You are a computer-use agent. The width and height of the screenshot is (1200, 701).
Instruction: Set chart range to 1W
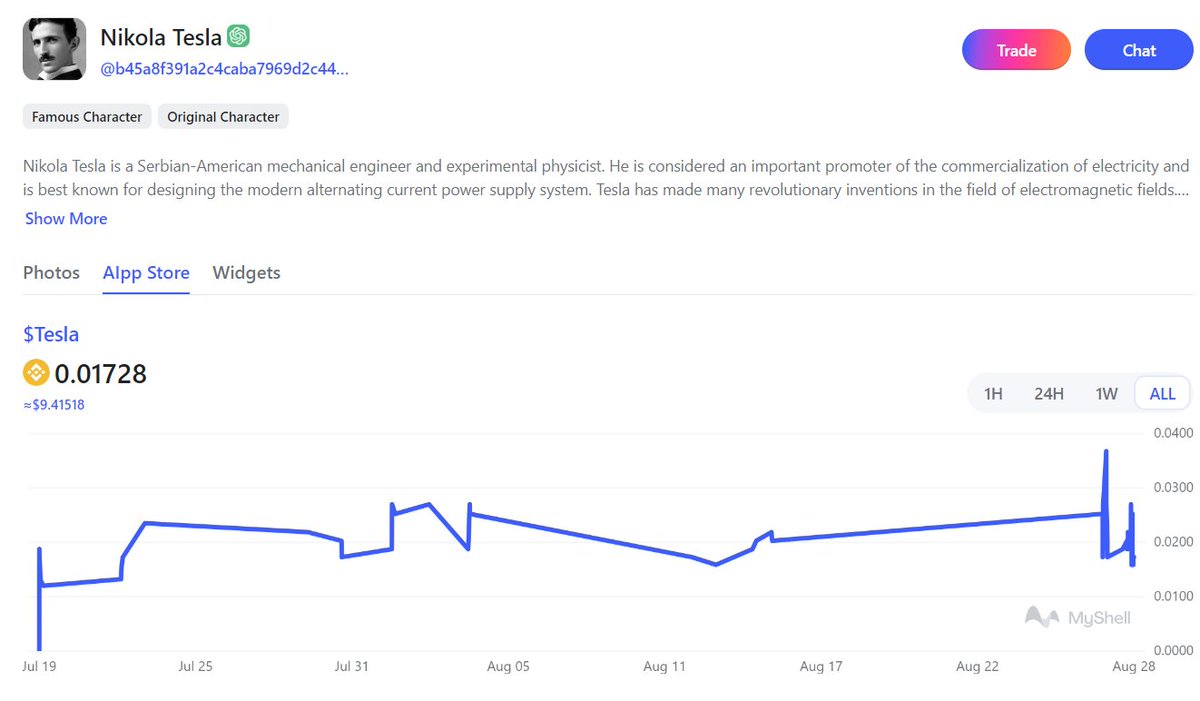tap(1106, 393)
